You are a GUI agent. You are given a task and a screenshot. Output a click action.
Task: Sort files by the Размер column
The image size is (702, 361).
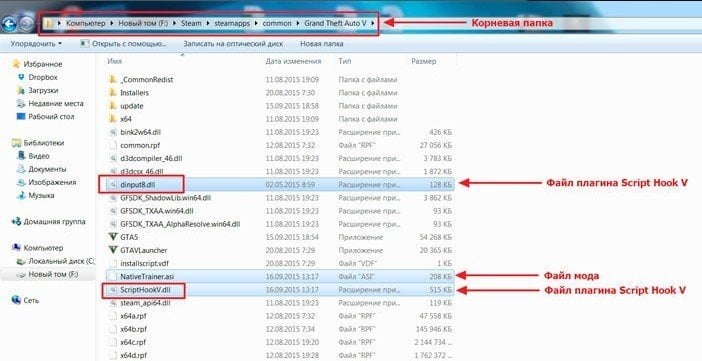423,61
